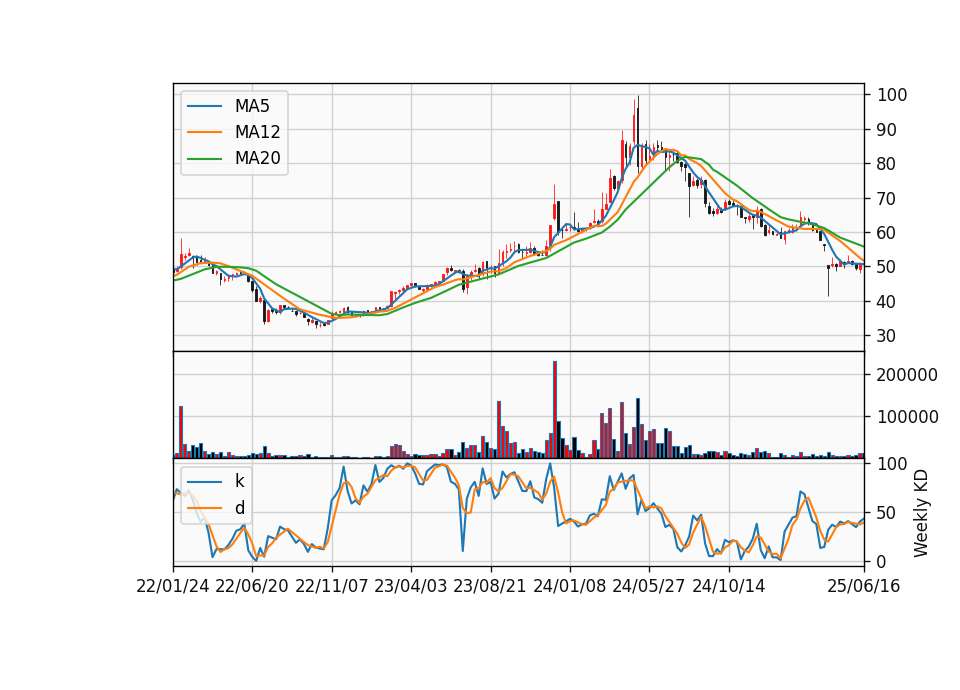960x690 pixels.
Task: Click the orange MA12 legend line sample
Action: point(204,132)
